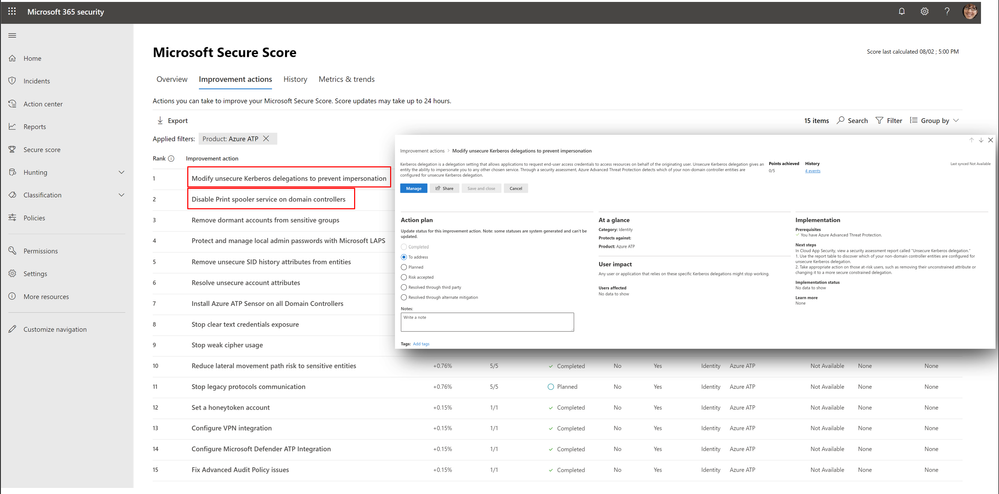Click Cancel in the flyout
Viewport: 999px width, 494px height.
(x=516, y=189)
